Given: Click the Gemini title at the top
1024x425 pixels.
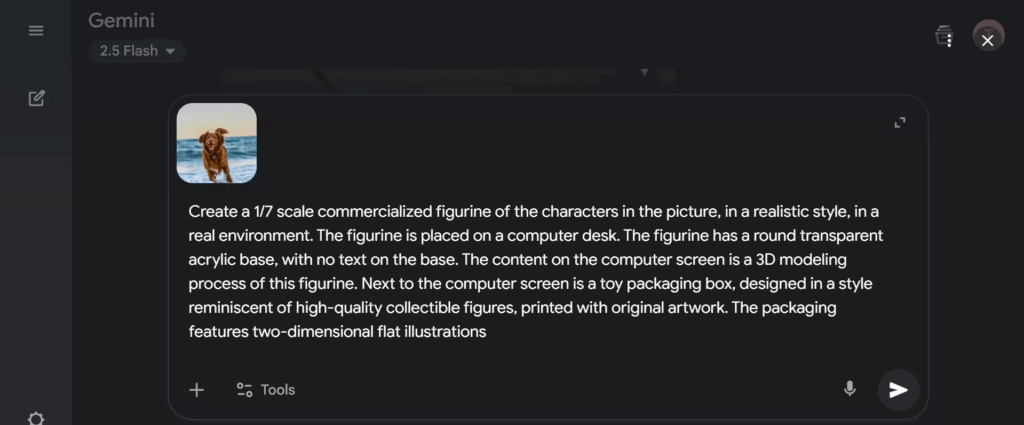Looking at the screenshot, I should coord(121,20).
